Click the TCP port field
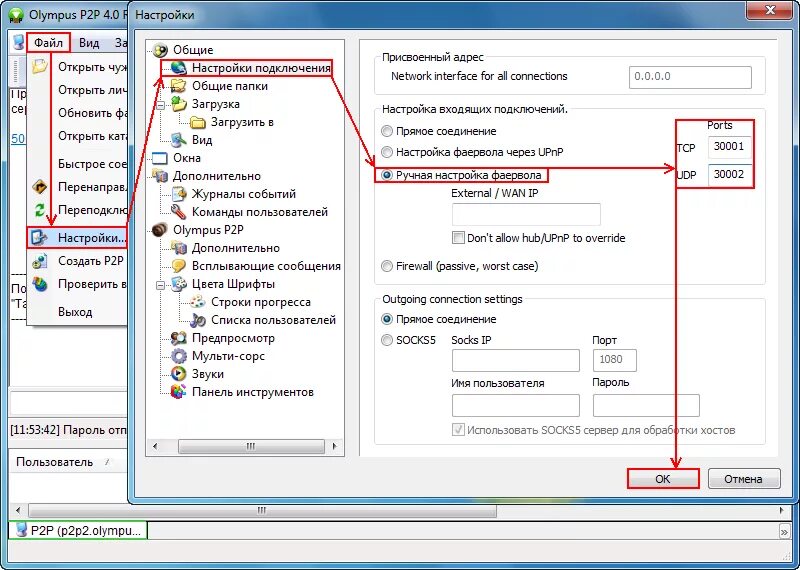This screenshot has width=800, height=570. click(x=730, y=146)
